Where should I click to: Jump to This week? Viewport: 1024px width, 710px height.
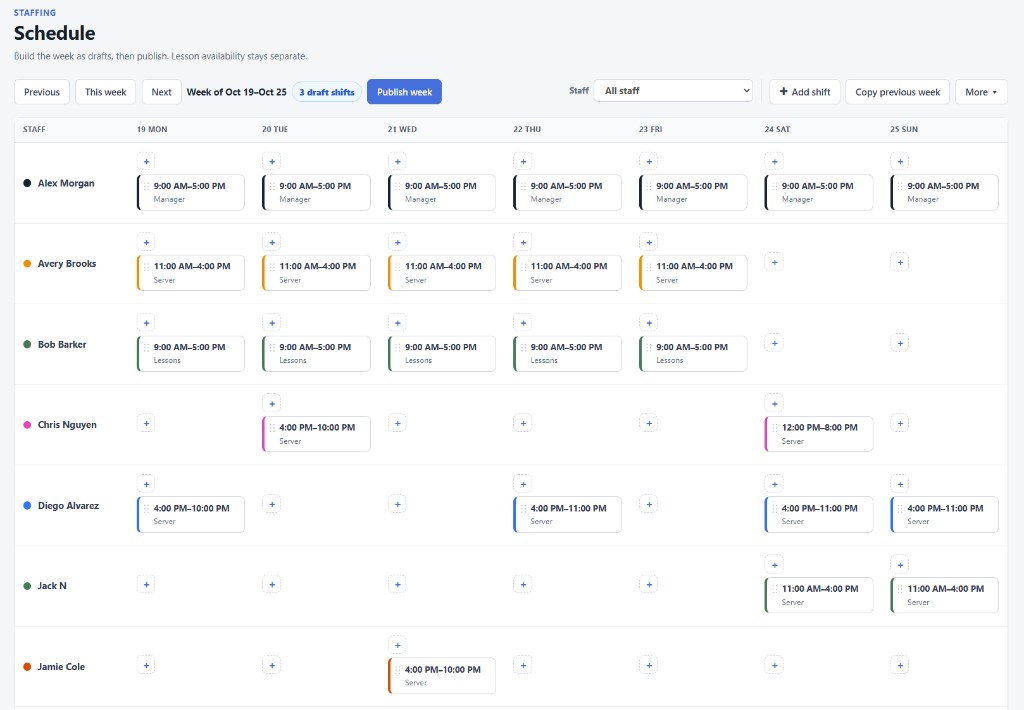[x=106, y=92]
